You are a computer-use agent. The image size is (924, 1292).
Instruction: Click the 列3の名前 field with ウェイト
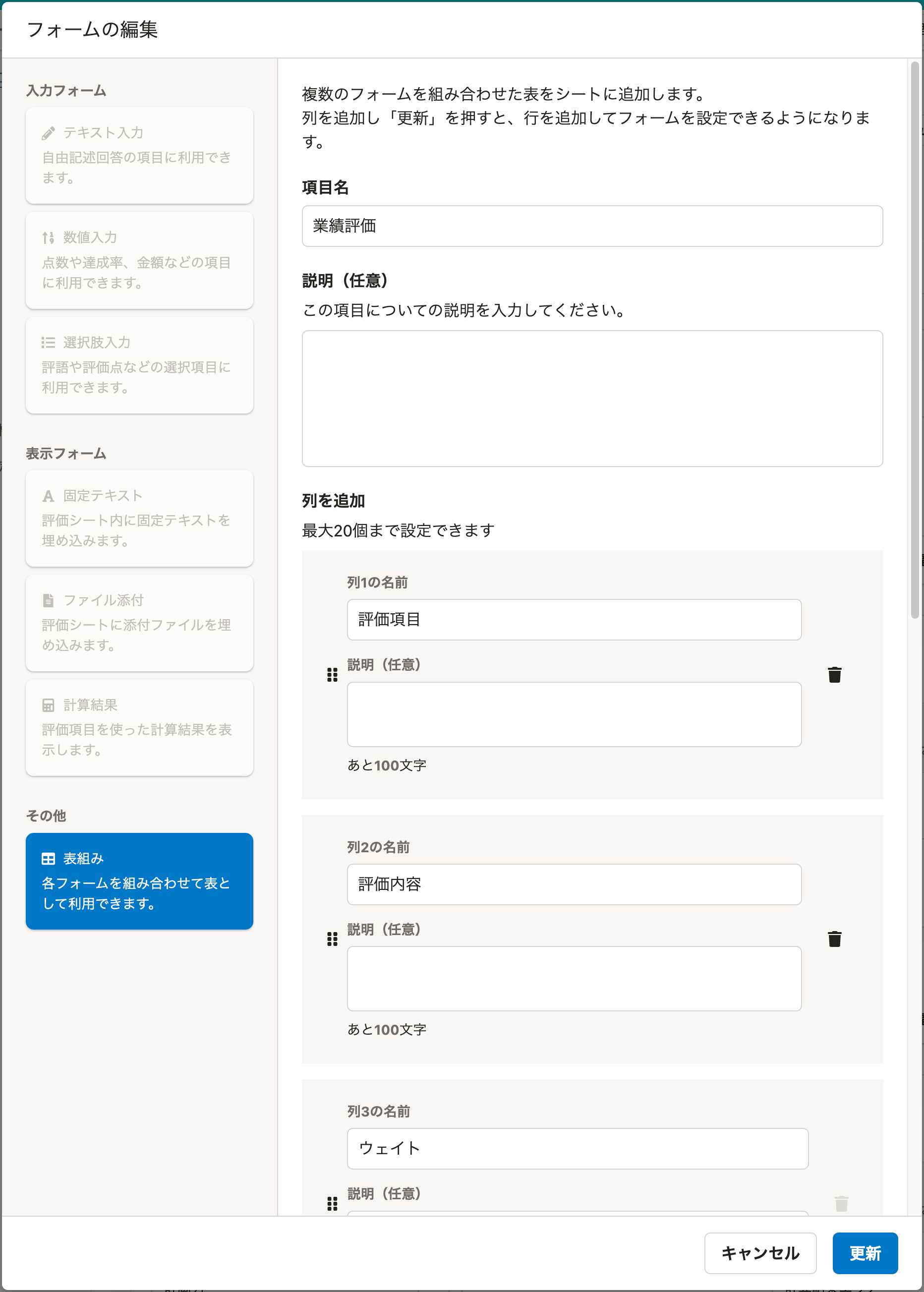[x=577, y=1148]
